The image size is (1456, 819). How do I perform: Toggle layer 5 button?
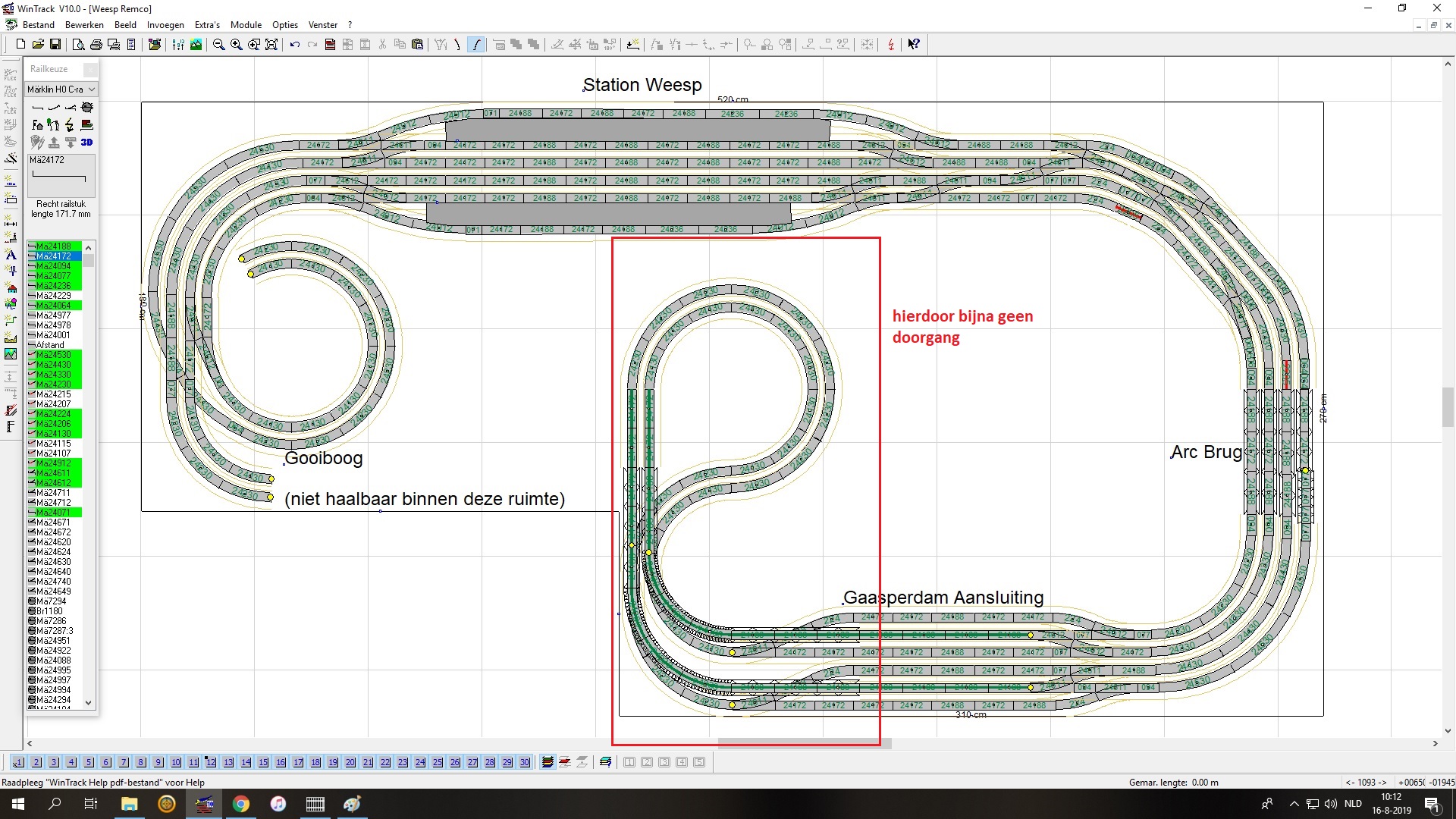click(x=89, y=762)
